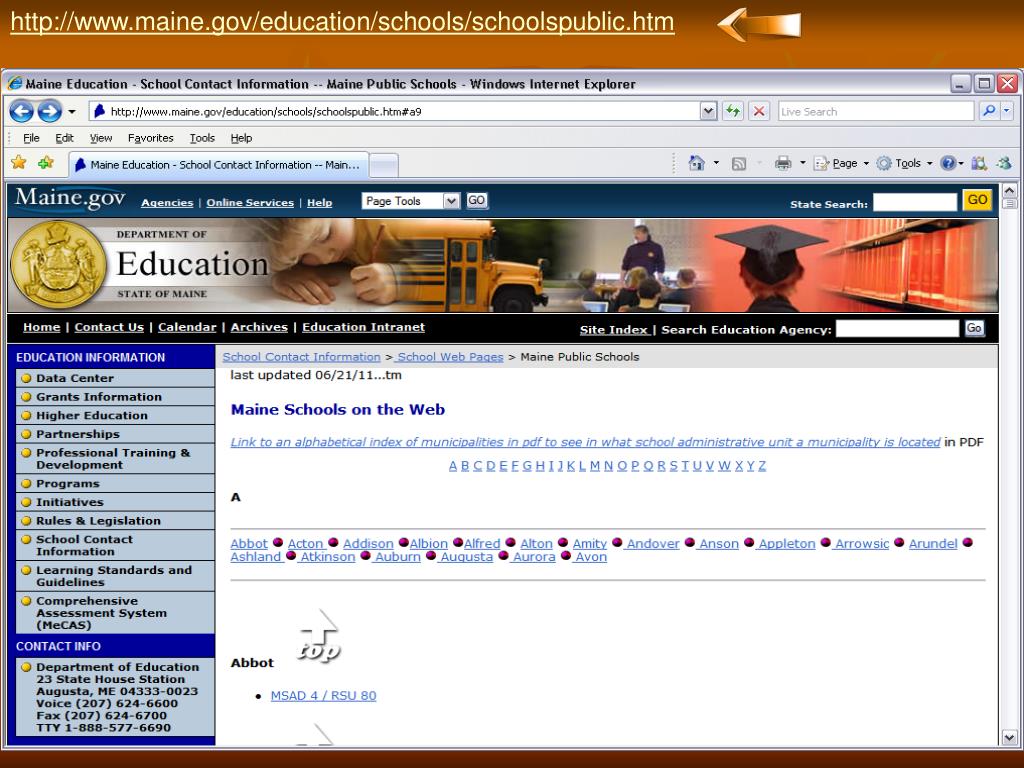Click the Messenger toolbar icon
1024x768 pixels.
click(1003, 163)
